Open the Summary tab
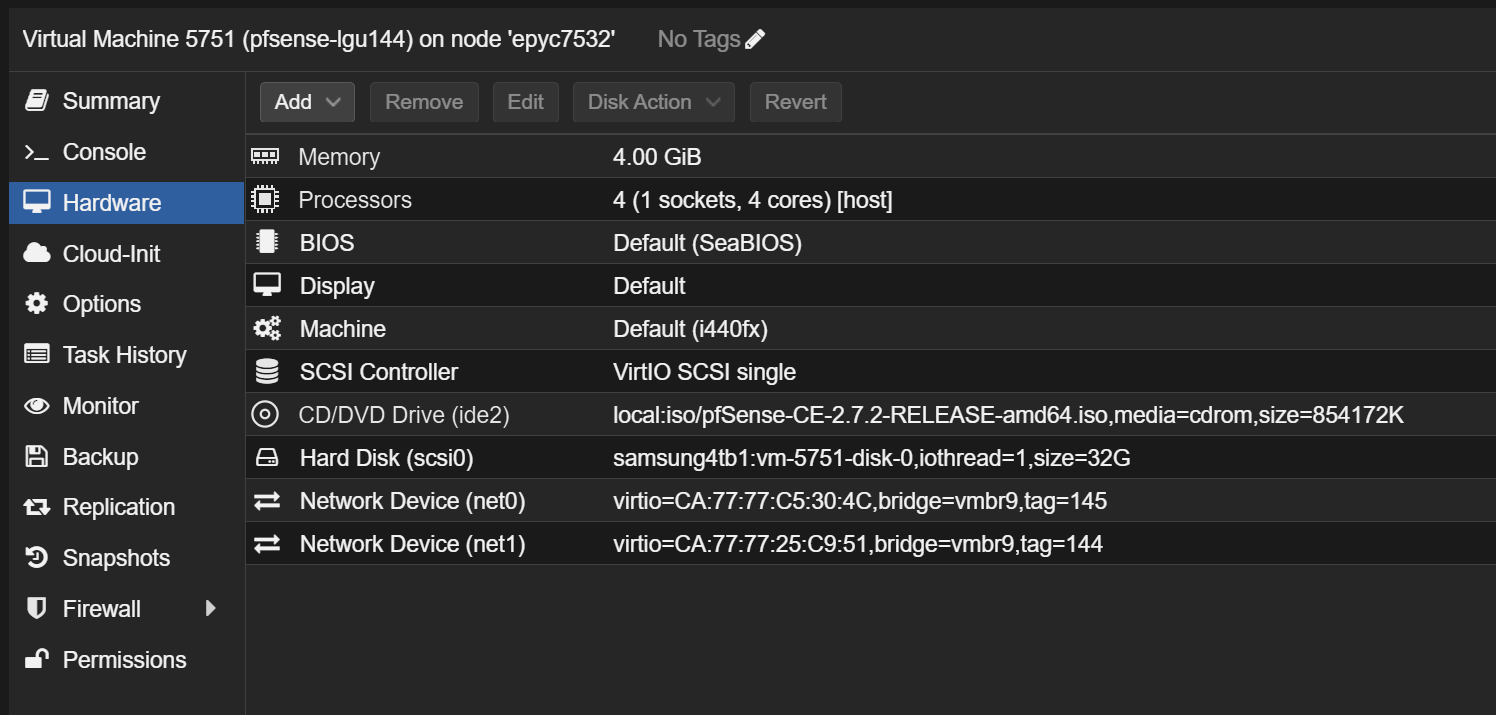The width and height of the screenshot is (1496, 715). pos(110,101)
